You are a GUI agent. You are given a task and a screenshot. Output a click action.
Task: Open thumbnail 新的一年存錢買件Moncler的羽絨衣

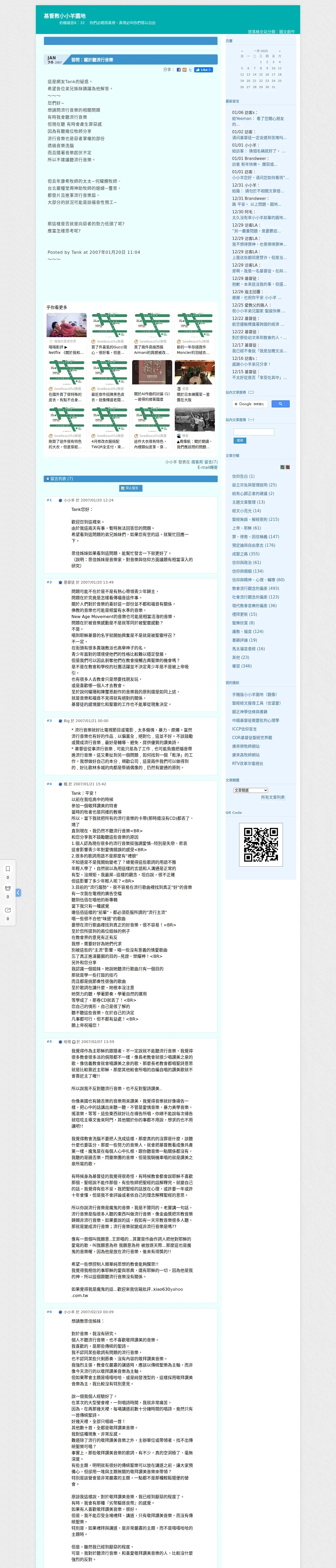[x=194, y=334]
